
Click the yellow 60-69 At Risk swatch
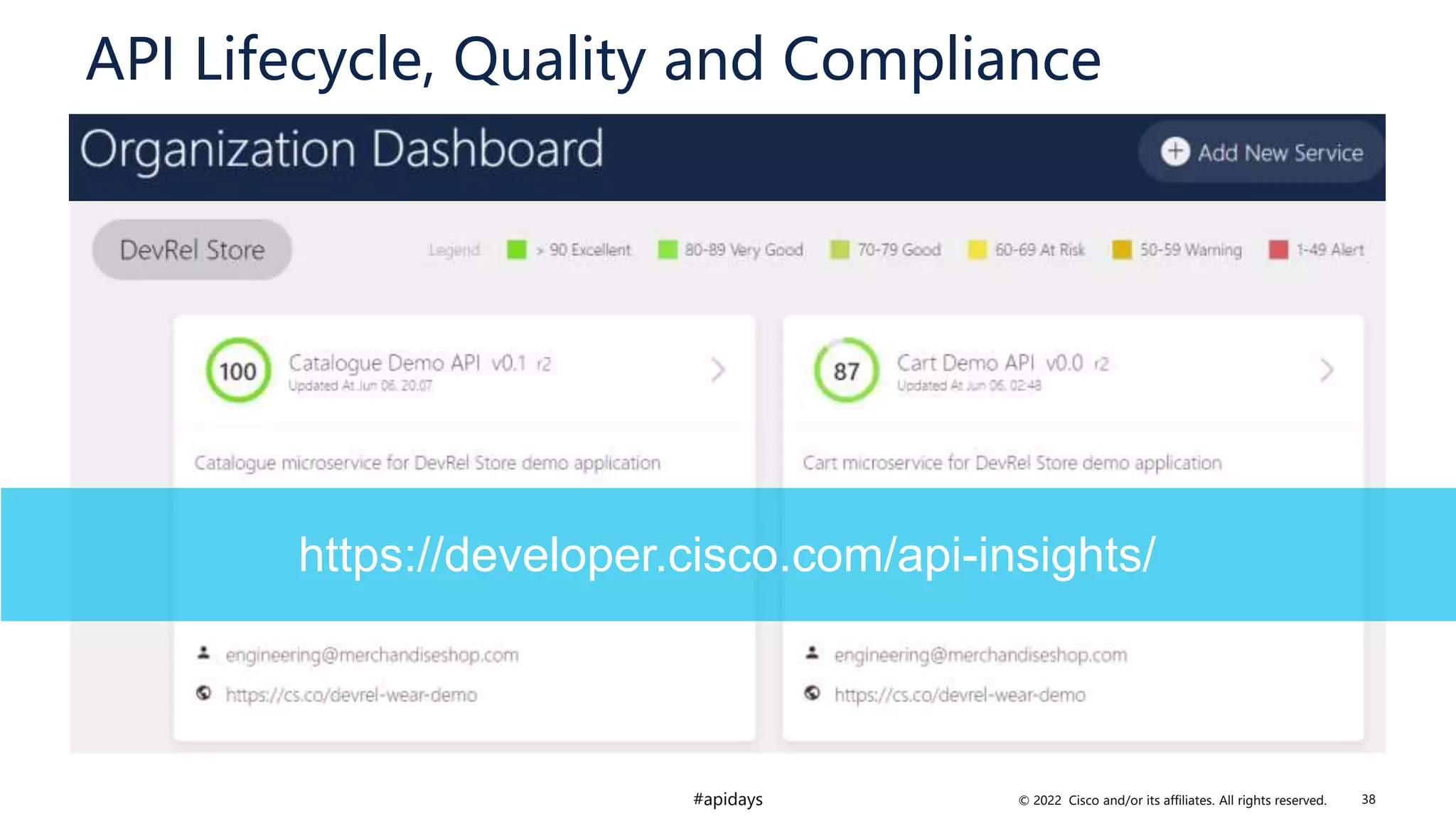point(978,250)
